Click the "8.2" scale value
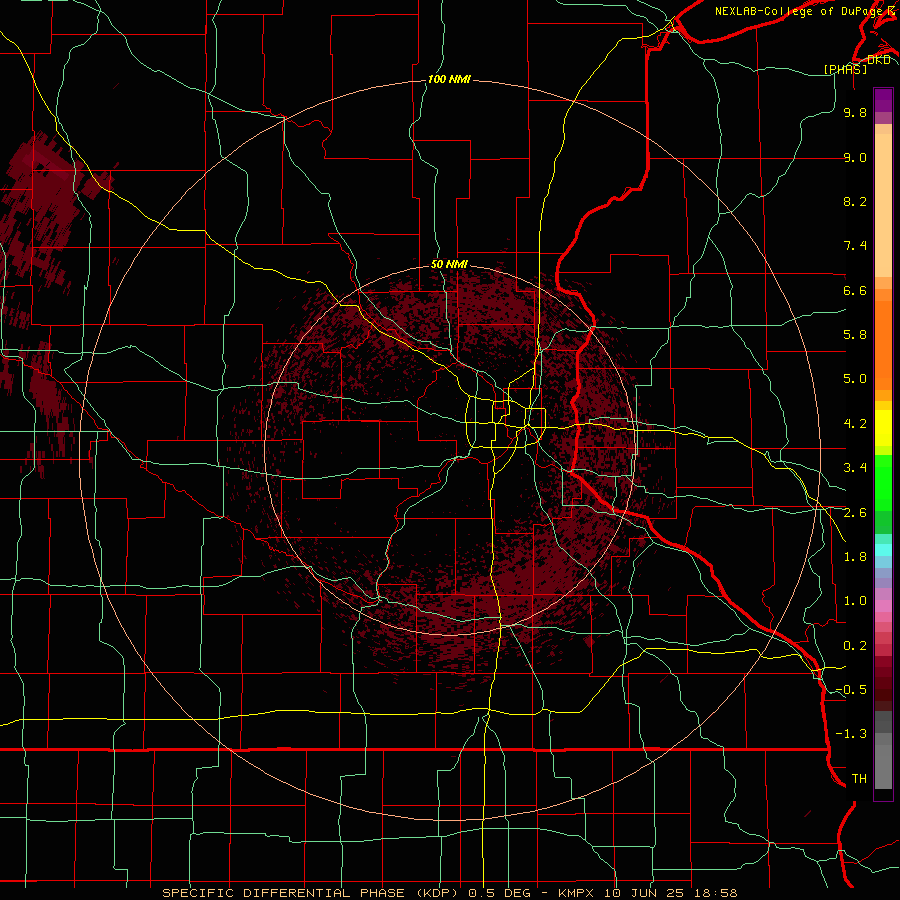Viewport: 900px width, 900px height. click(855, 201)
